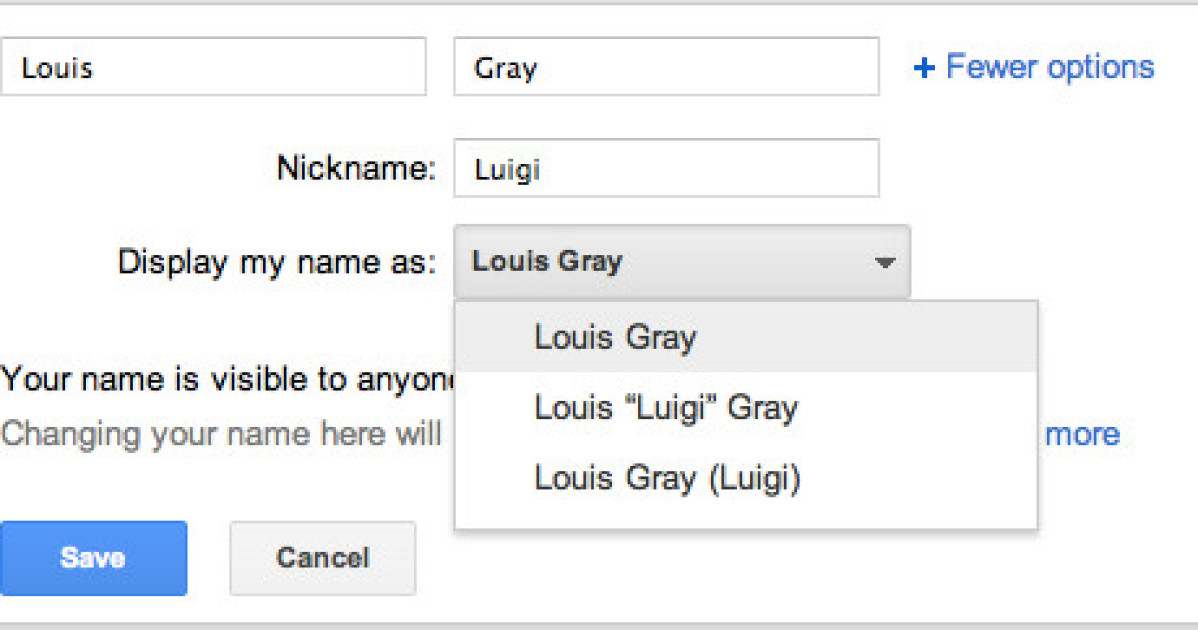Click the 'Display my name as:' label
This screenshot has height=630, width=1198.
pos(277,262)
